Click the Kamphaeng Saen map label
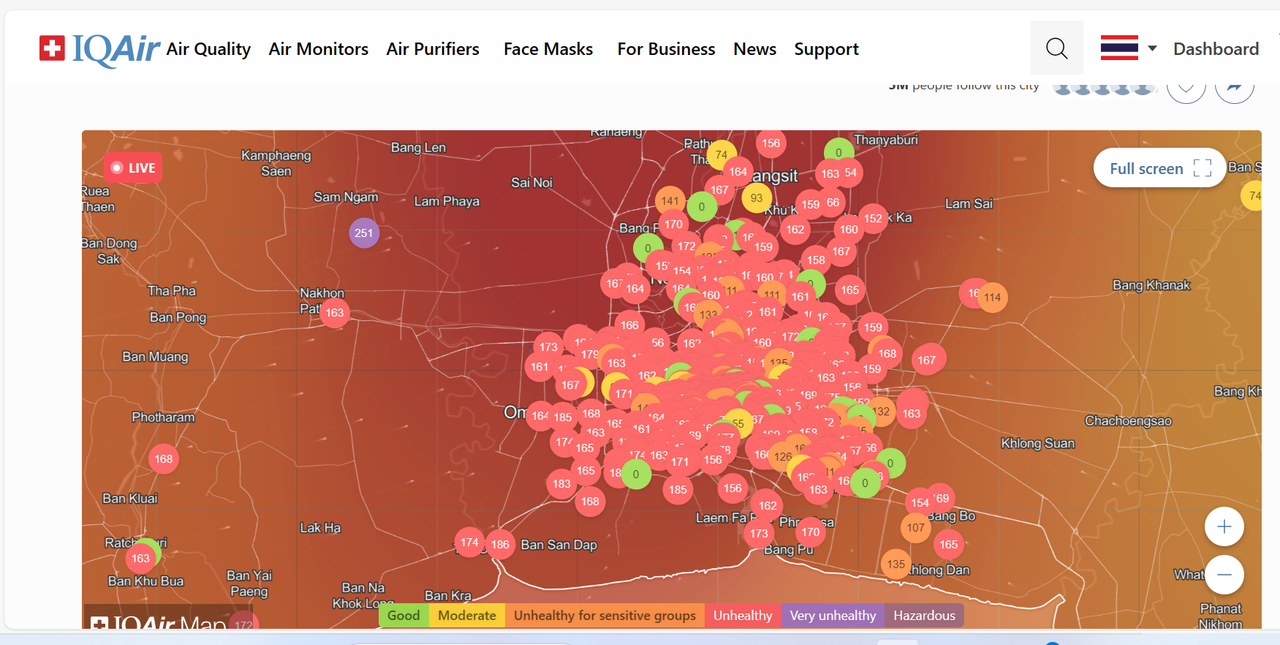Viewport: 1280px width, 645px height. pos(276,163)
